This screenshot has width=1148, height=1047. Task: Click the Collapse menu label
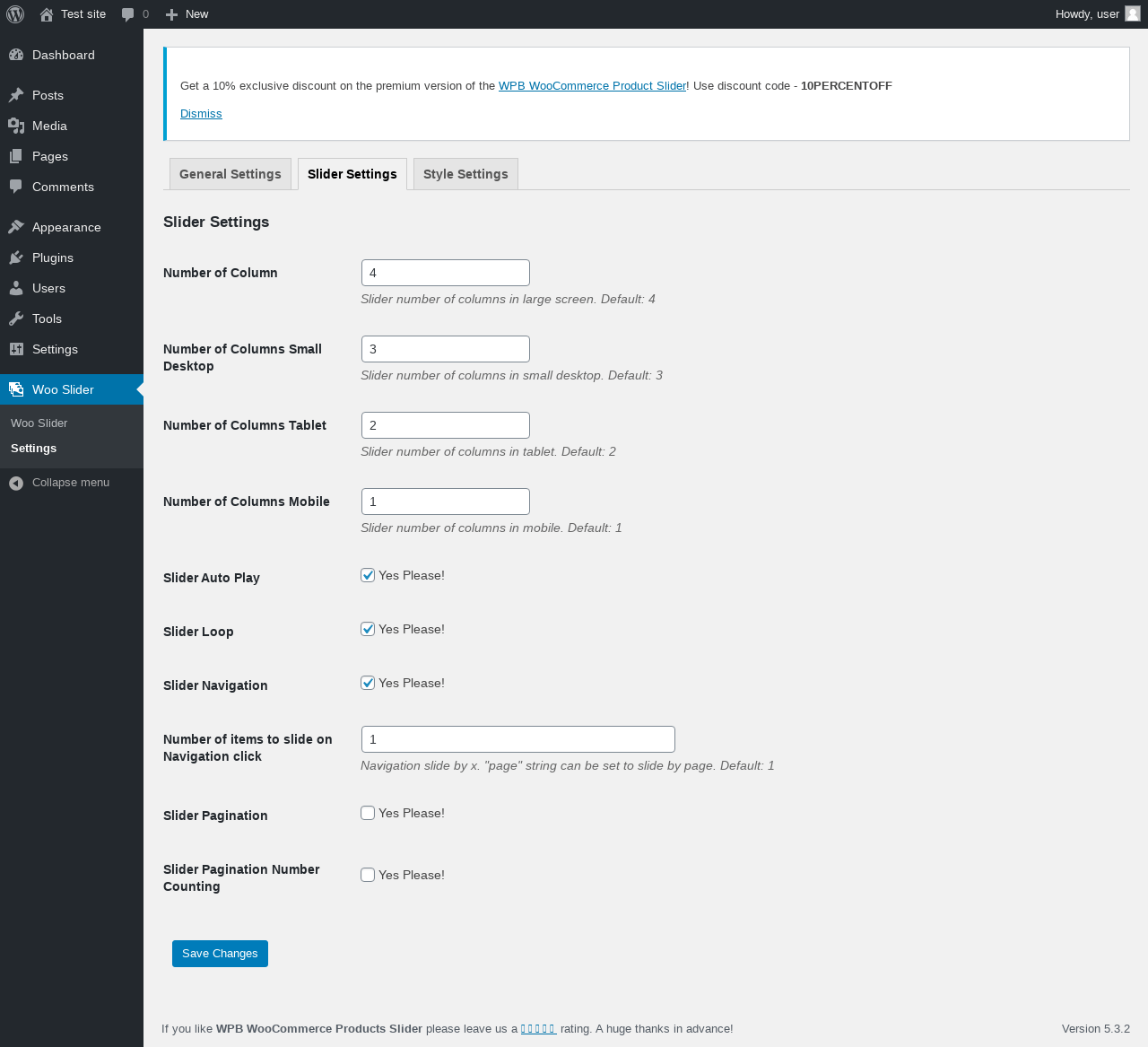pyautogui.click(x=71, y=483)
